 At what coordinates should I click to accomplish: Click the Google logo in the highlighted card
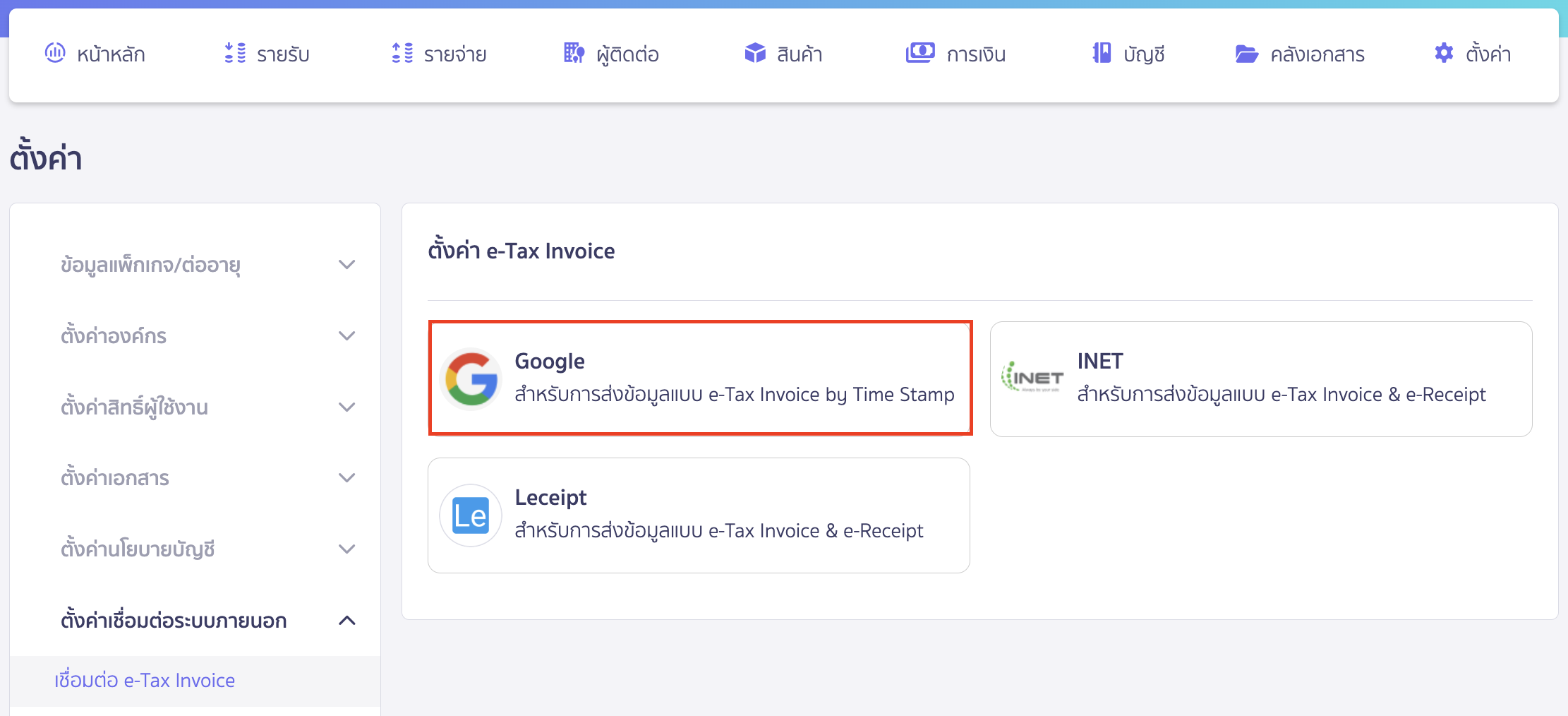point(470,378)
